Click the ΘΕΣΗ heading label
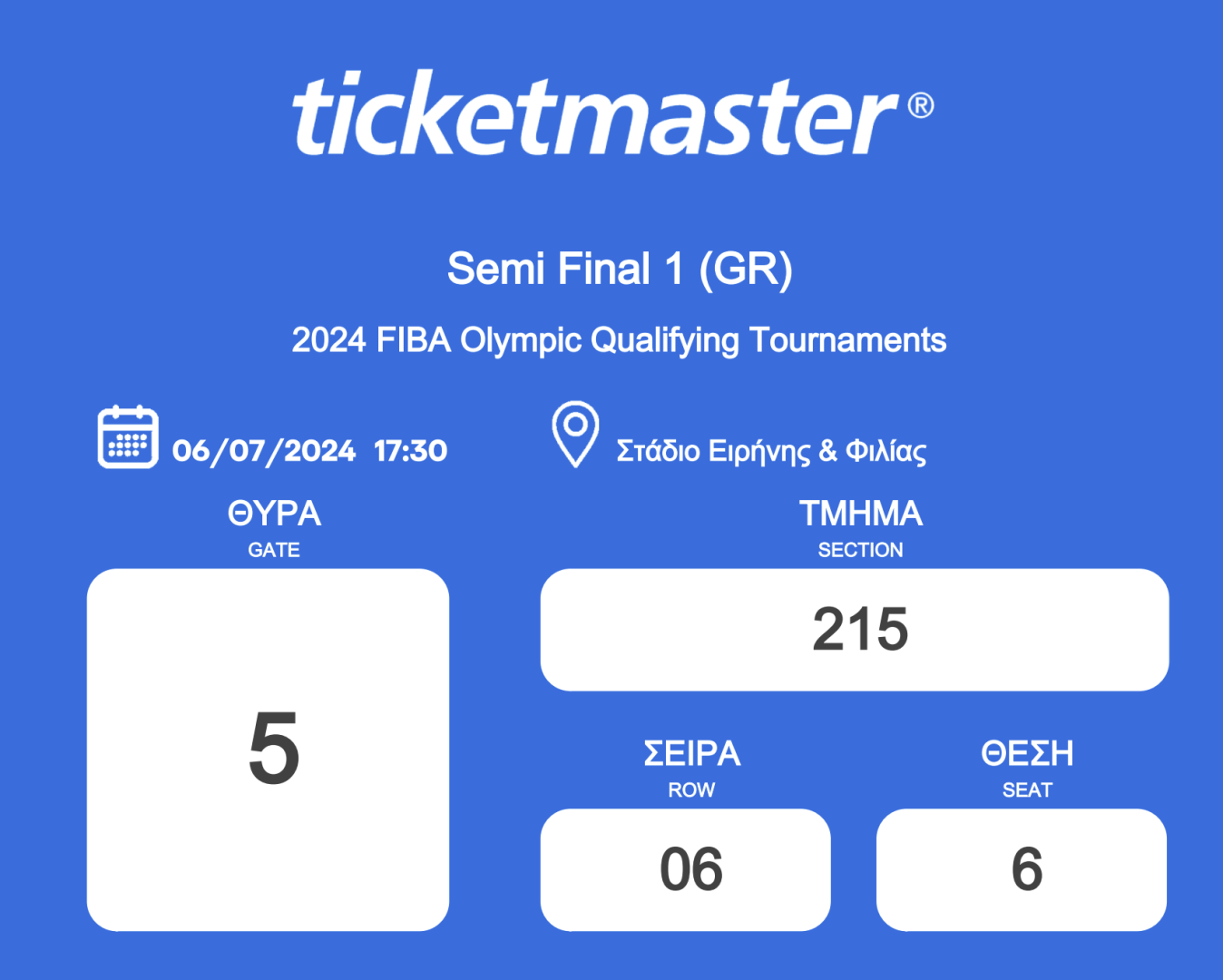The image size is (1223, 980). [x=1027, y=754]
